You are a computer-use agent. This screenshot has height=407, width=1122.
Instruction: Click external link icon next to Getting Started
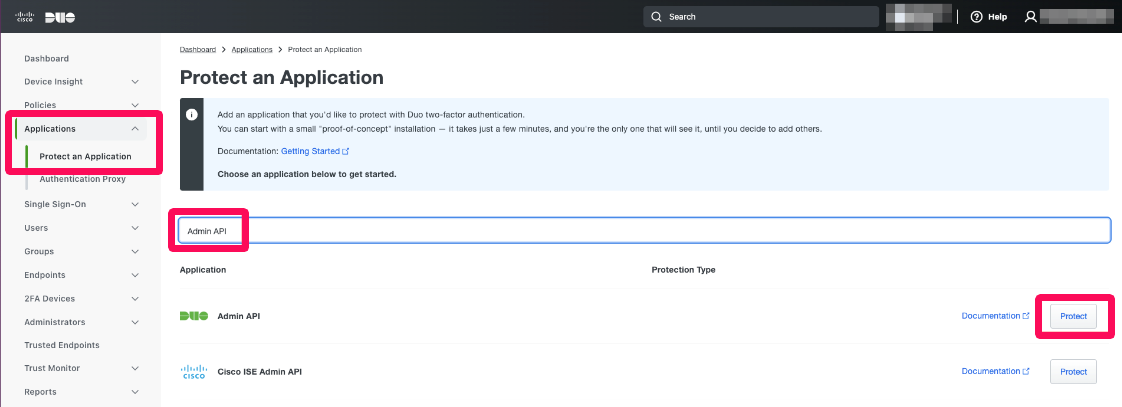pos(346,152)
